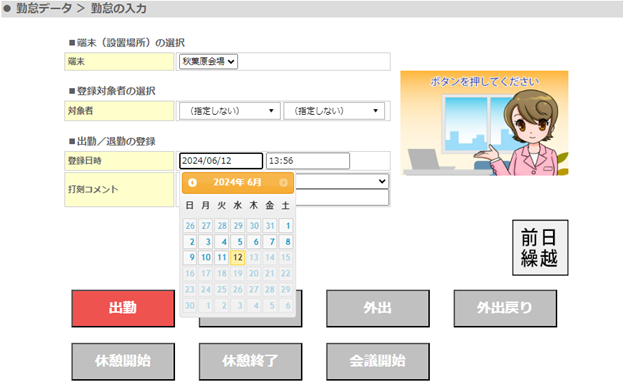The width and height of the screenshot is (623, 389).
Task: Select June 5 in calendar
Action: [x=238, y=242]
